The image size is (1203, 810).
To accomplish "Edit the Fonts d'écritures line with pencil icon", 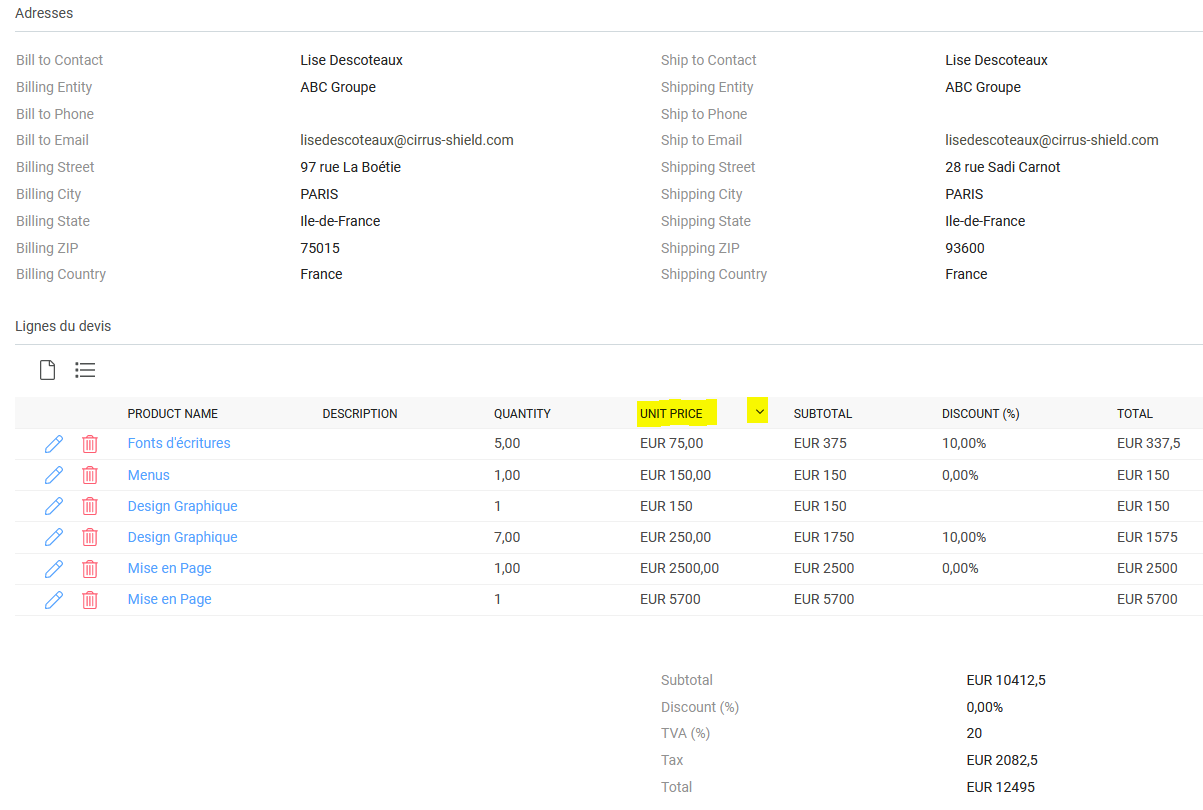I will click(x=54, y=444).
